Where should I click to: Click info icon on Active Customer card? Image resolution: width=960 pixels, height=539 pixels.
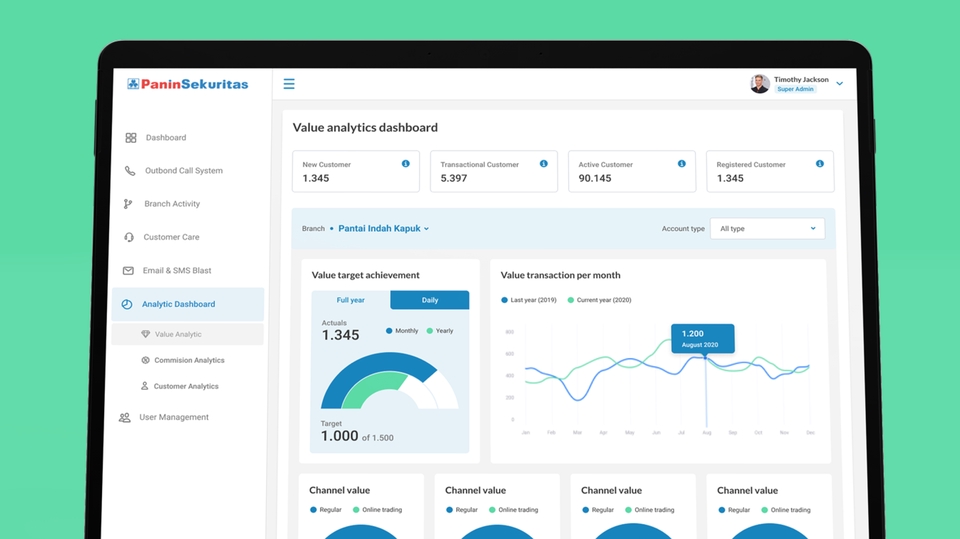pos(681,164)
